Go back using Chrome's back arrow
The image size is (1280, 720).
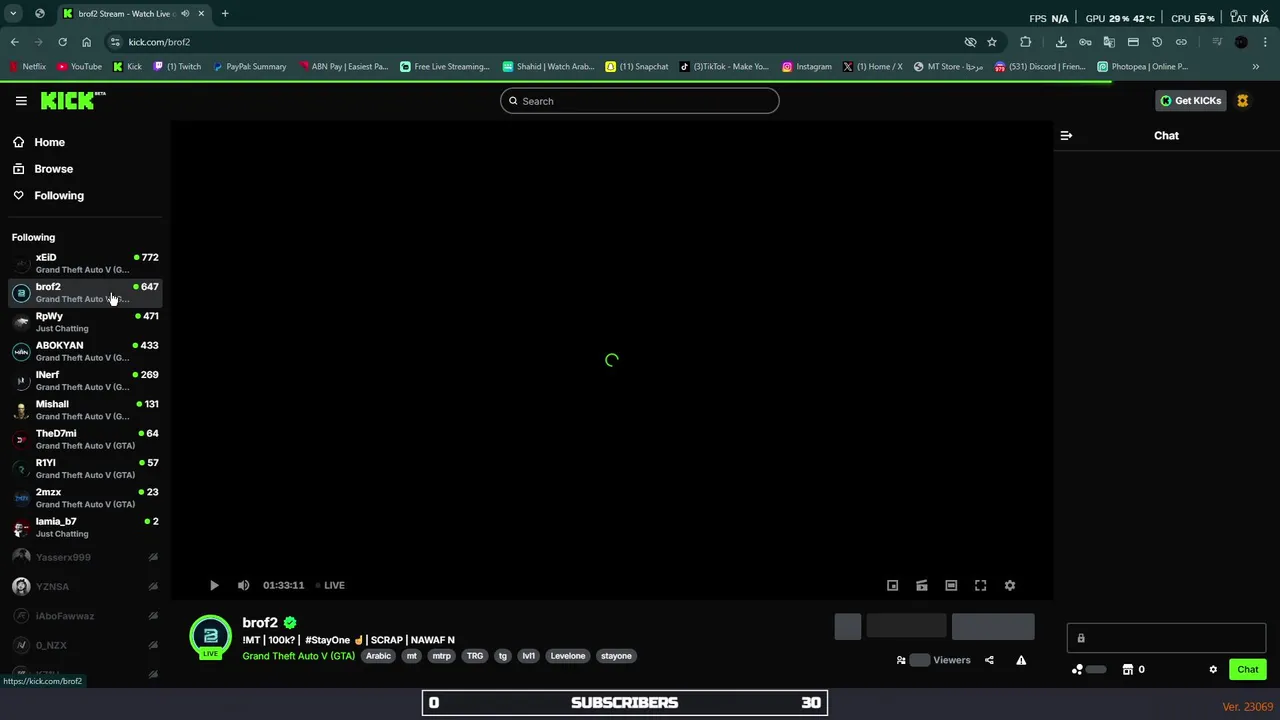click(x=14, y=42)
